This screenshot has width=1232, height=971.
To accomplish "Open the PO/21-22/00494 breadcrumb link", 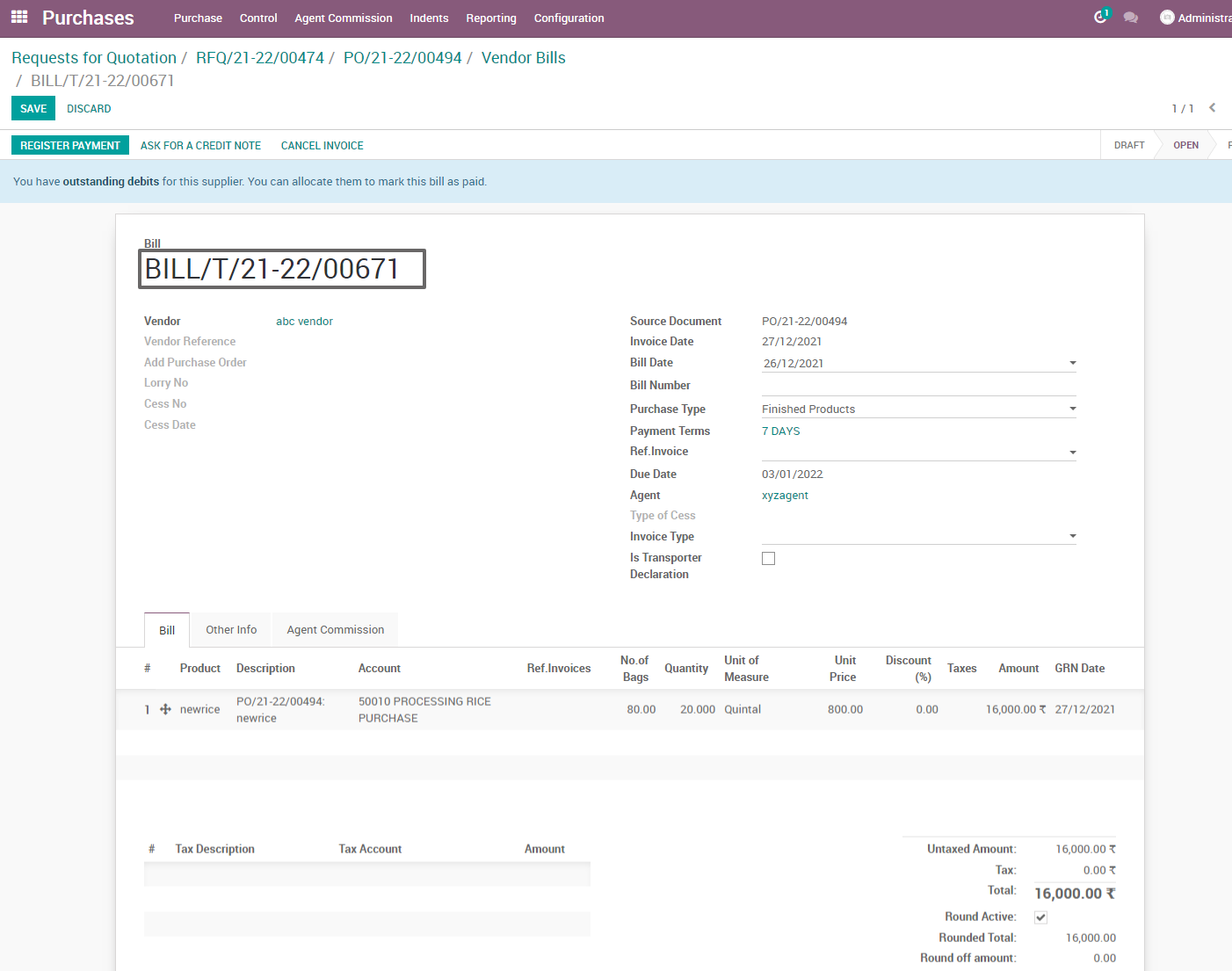I will [x=402, y=57].
